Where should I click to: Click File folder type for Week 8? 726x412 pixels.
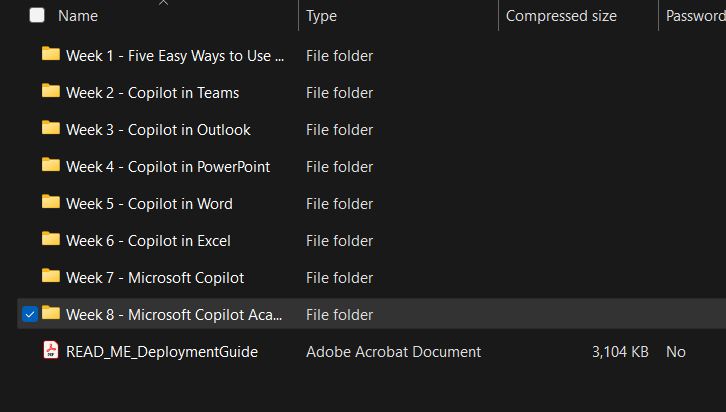click(x=339, y=315)
